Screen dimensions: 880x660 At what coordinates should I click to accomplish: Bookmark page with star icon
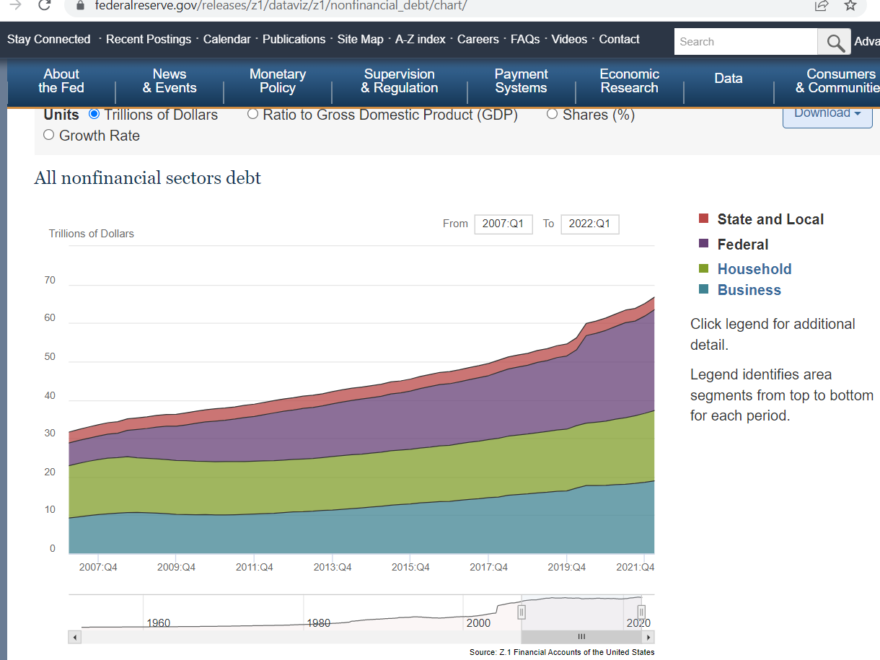pos(850,6)
